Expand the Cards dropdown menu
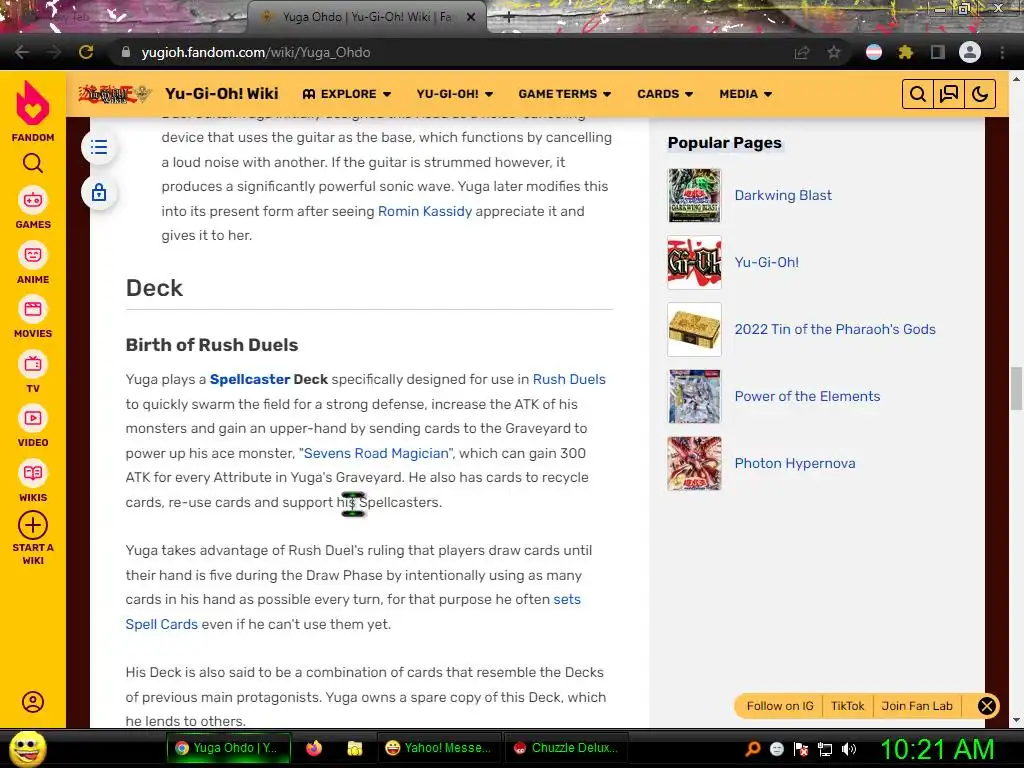Screen dimensions: 1024x768 [x=665, y=94]
